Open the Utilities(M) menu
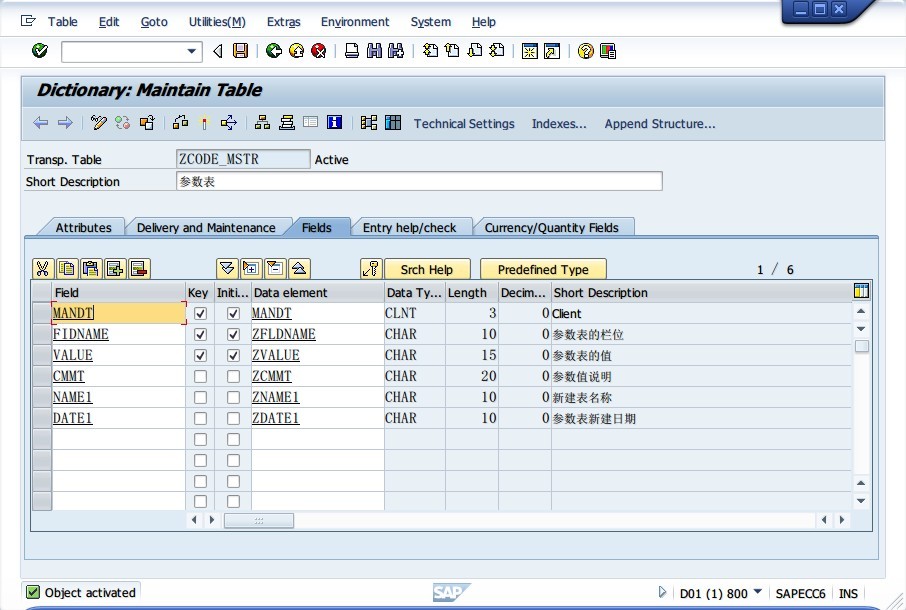This screenshot has width=906, height=610. (217, 22)
